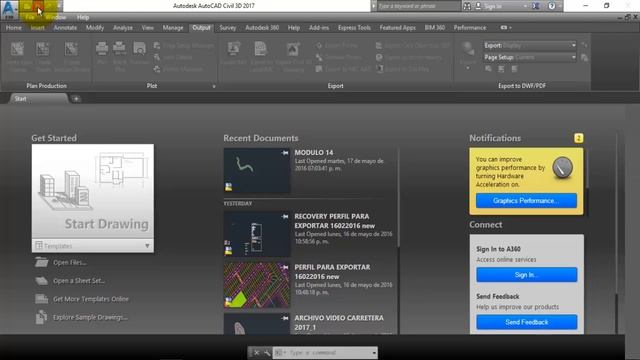Open PERFIL PARA EXPORTAR colorful thumbnail

[x=257, y=285]
